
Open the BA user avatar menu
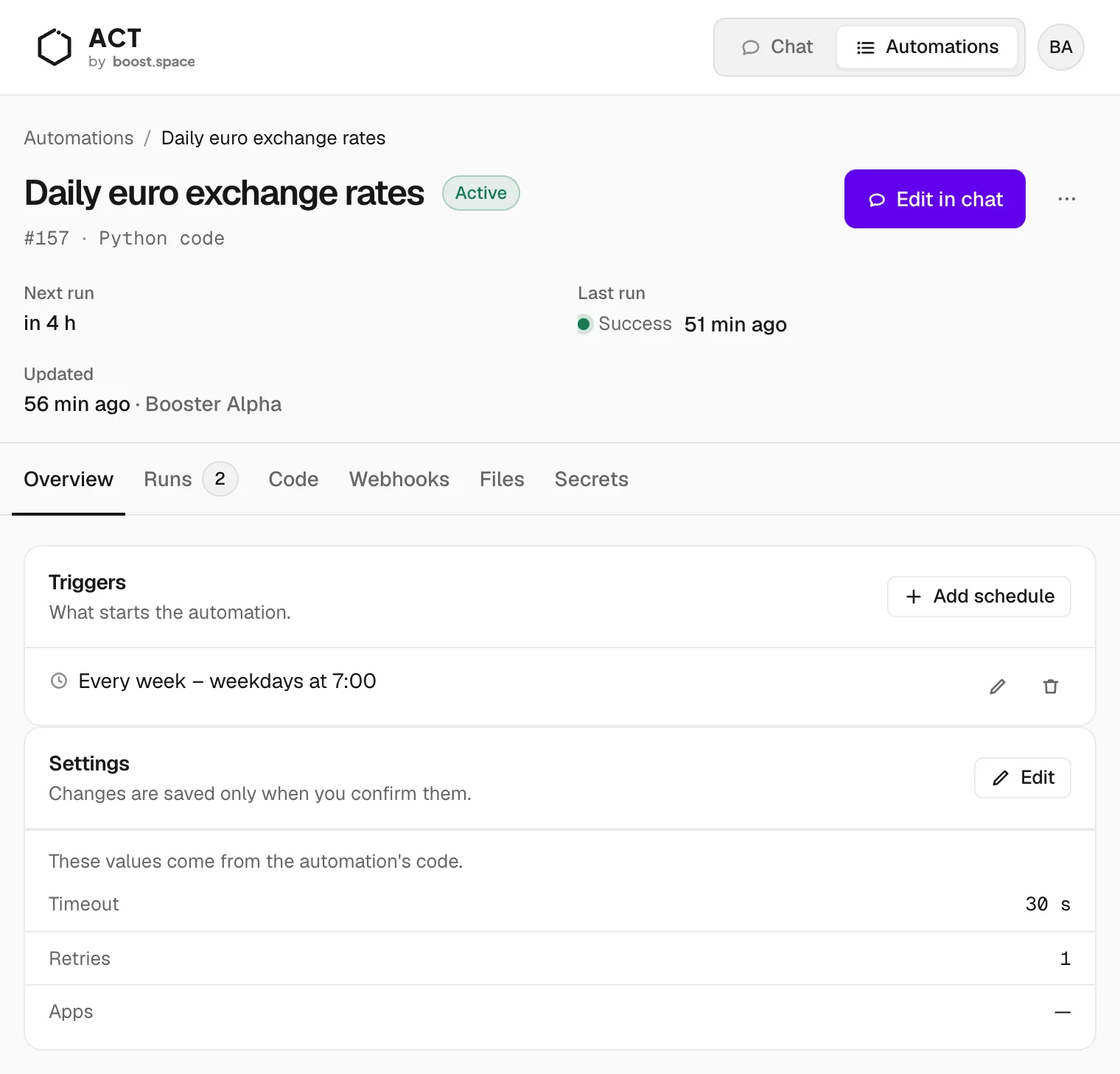1060,47
